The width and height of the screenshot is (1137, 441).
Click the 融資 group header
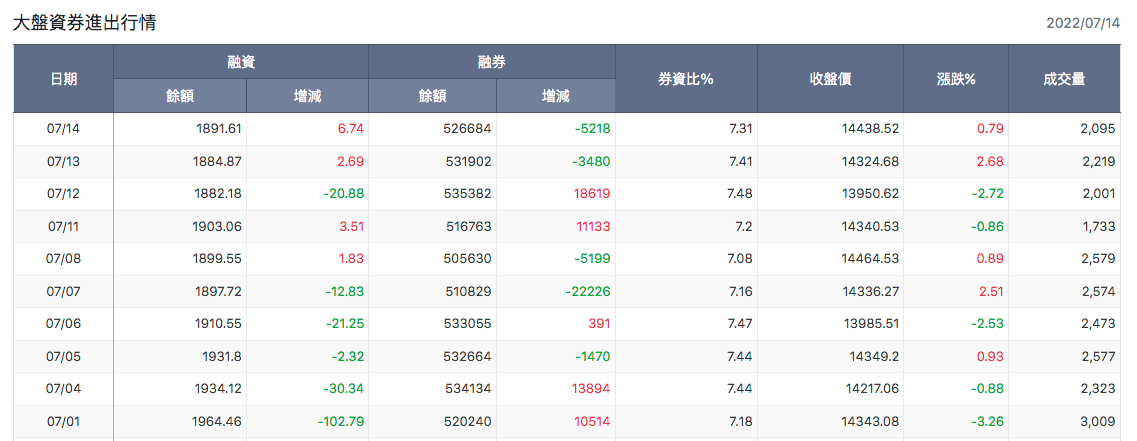(x=241, y=62)
